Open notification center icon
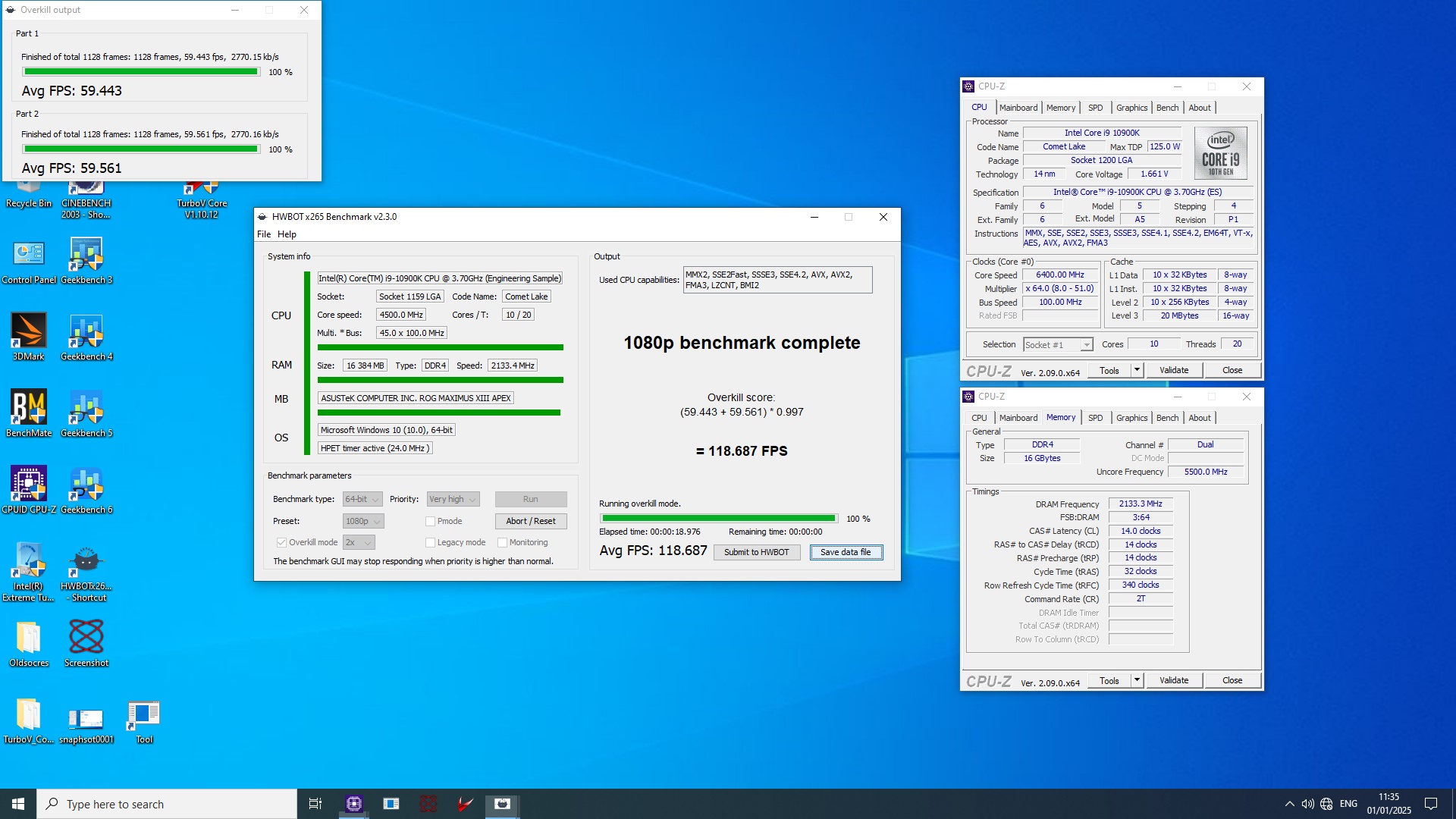This screenshot has height=819, width=1456. [x=1431, y=804]
